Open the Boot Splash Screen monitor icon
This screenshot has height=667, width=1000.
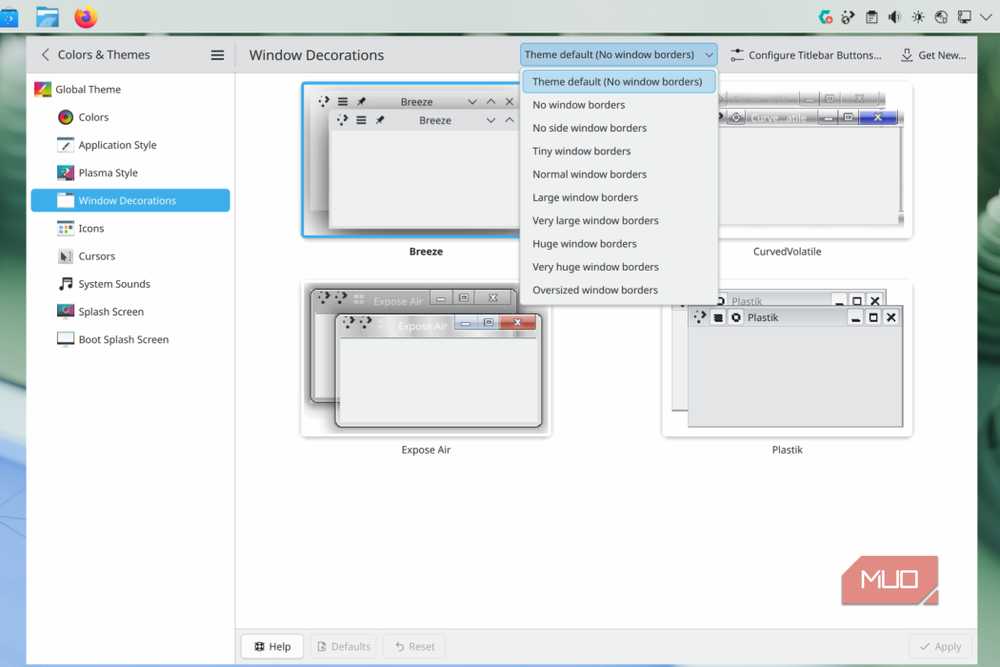coord(66,339)
